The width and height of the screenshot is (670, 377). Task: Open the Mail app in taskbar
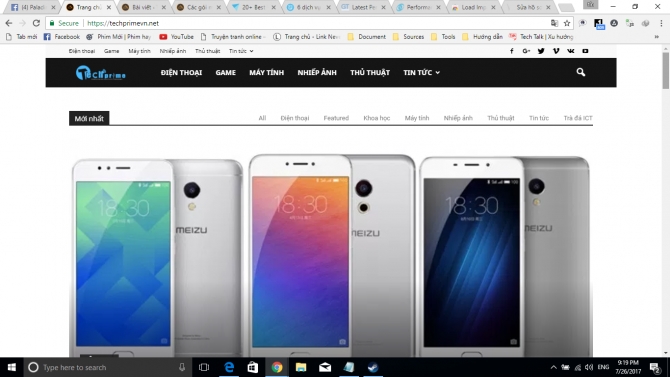pyautogui.click(x=325, y=367)
